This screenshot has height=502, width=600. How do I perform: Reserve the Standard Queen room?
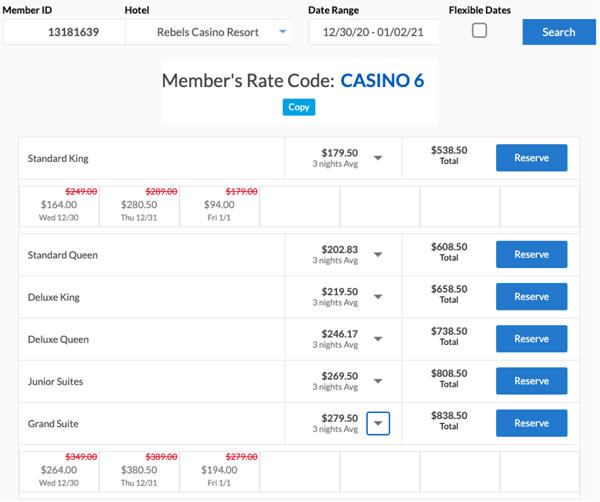[x=532, y=254]
